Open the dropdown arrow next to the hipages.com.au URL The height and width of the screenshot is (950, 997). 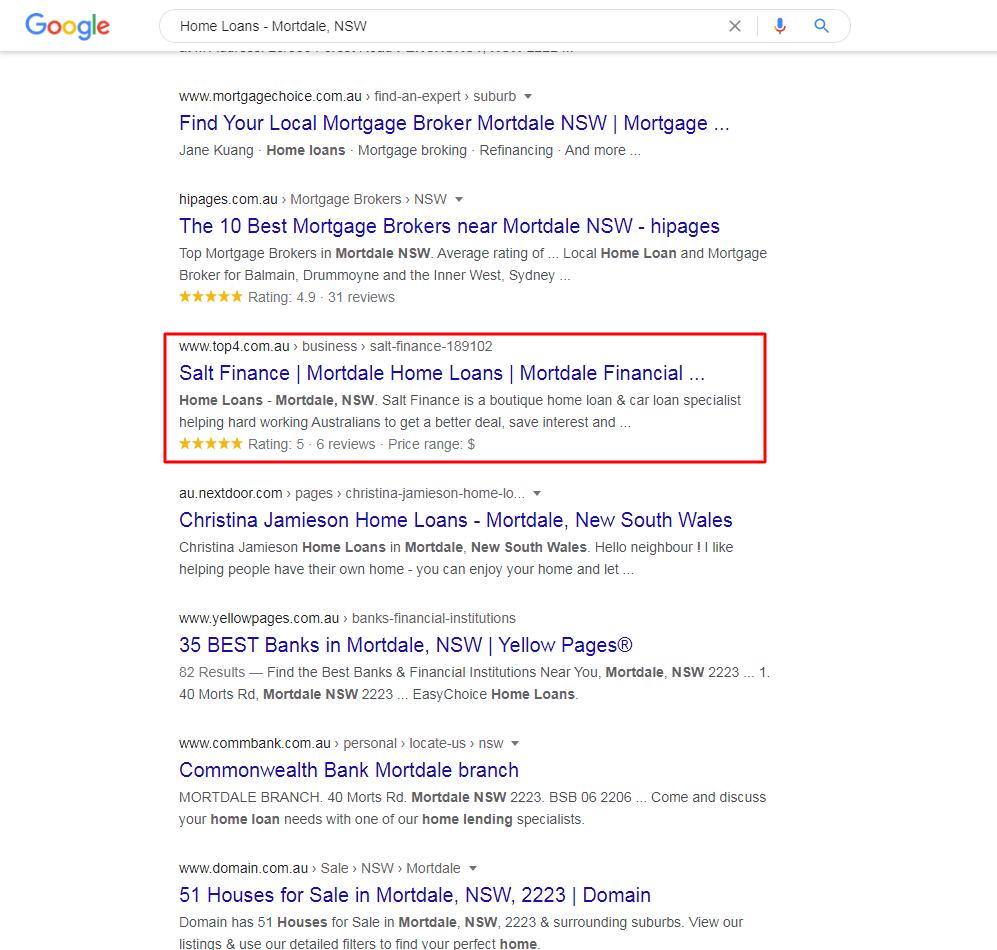(459, 199)
